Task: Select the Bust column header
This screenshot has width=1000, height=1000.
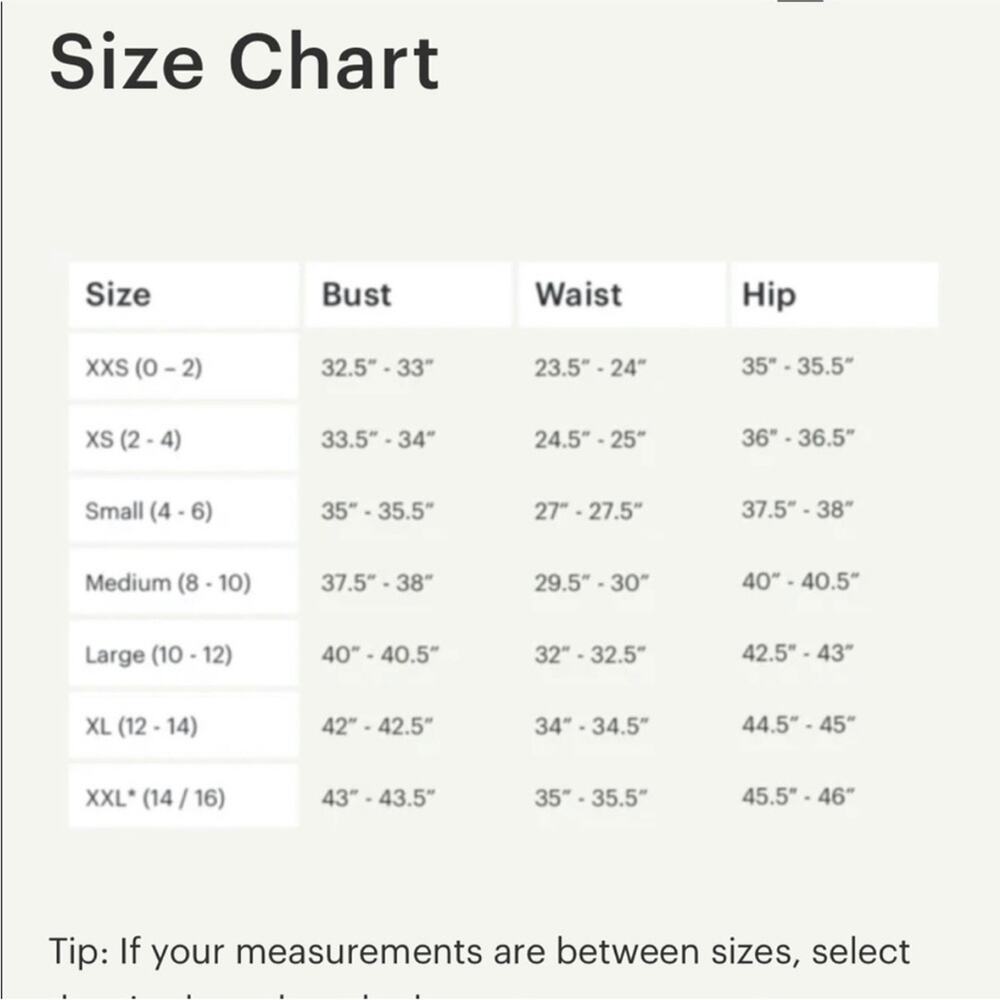Action: (x=356, y=295)
